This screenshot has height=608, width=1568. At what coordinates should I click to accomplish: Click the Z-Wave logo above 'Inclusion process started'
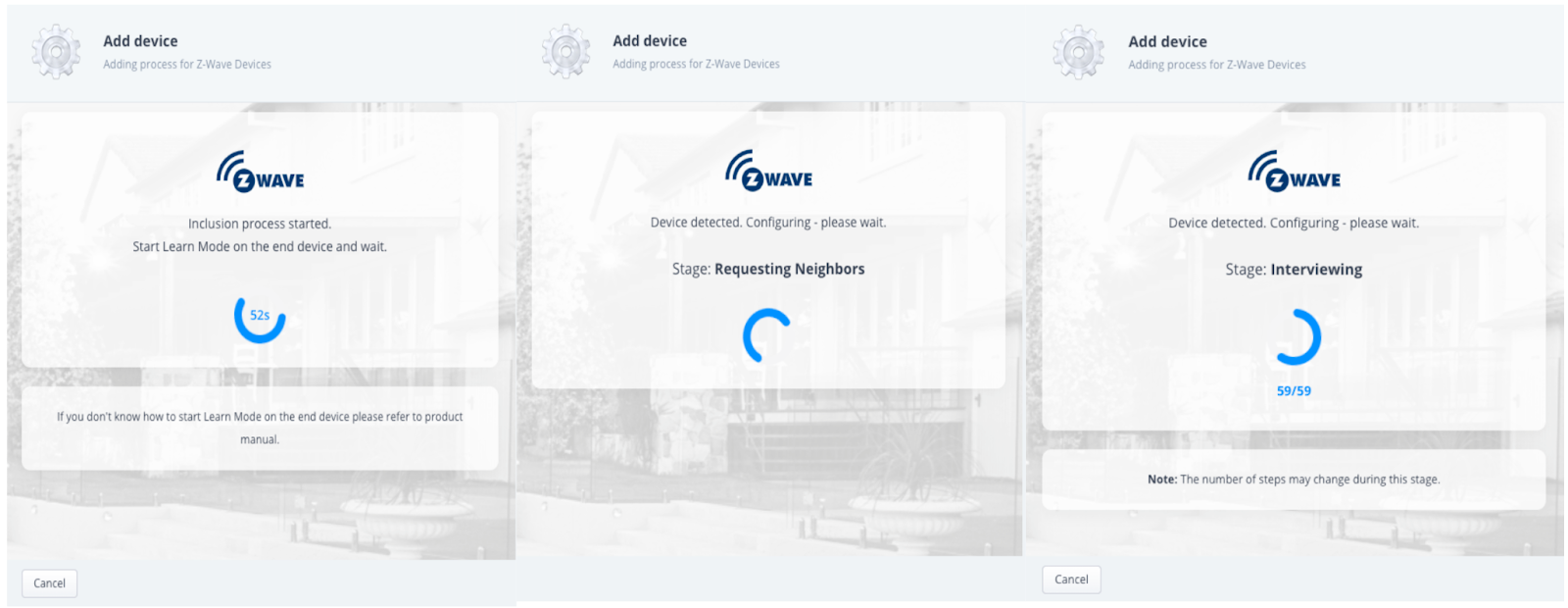click(260, 172)
